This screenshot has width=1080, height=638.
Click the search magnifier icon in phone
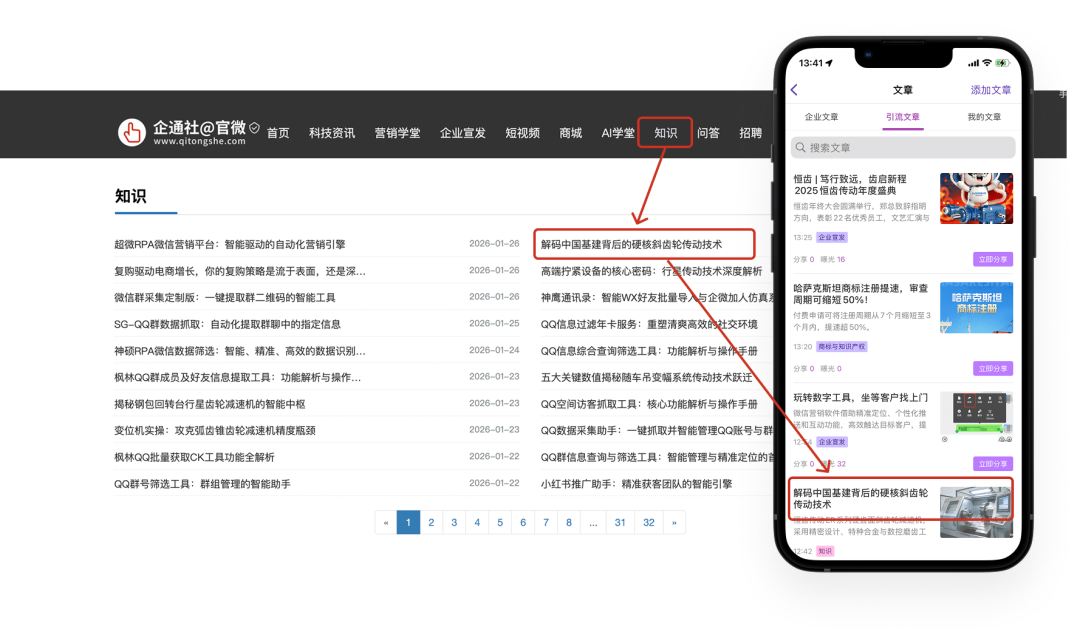(x=800, y=148)
